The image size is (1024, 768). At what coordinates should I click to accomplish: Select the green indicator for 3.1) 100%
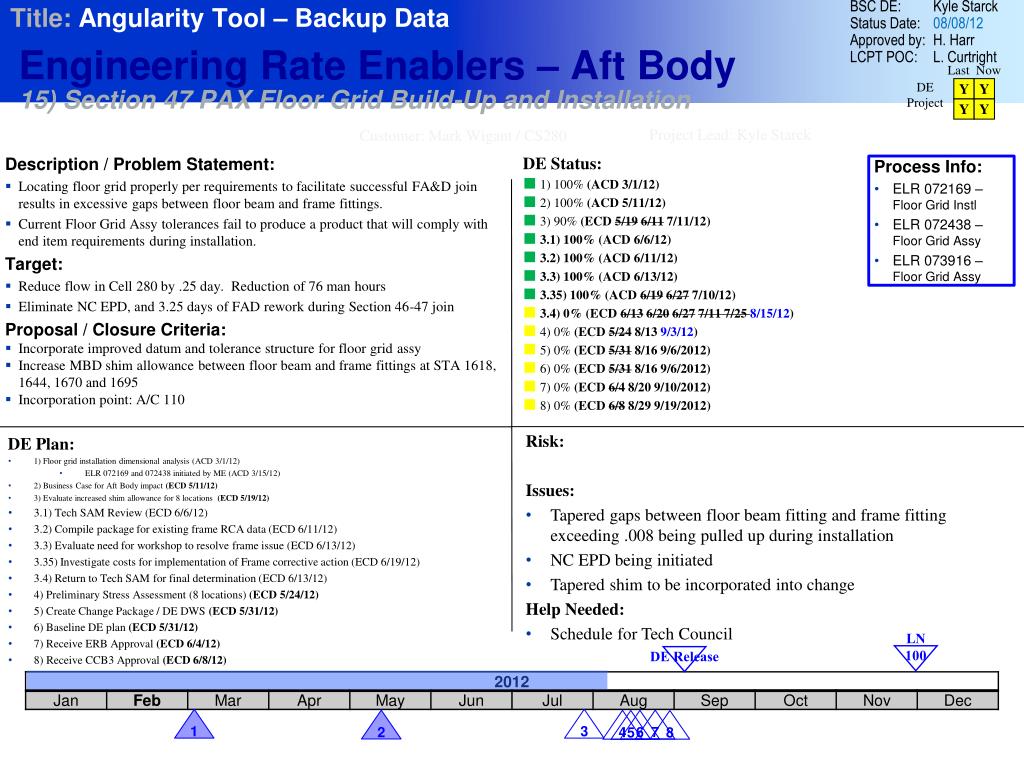(x=530, y=238)
